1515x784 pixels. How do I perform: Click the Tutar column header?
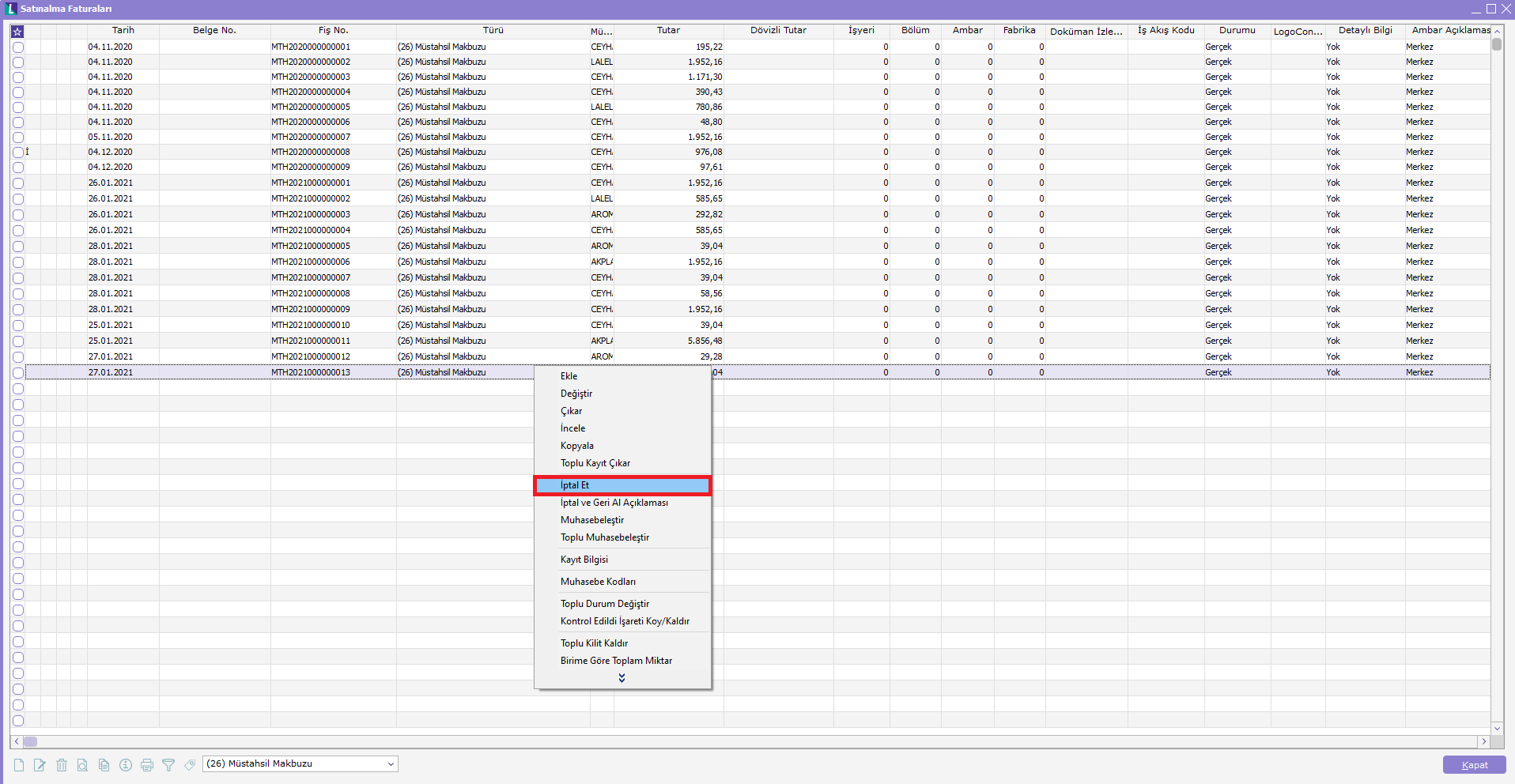(668, 30)
